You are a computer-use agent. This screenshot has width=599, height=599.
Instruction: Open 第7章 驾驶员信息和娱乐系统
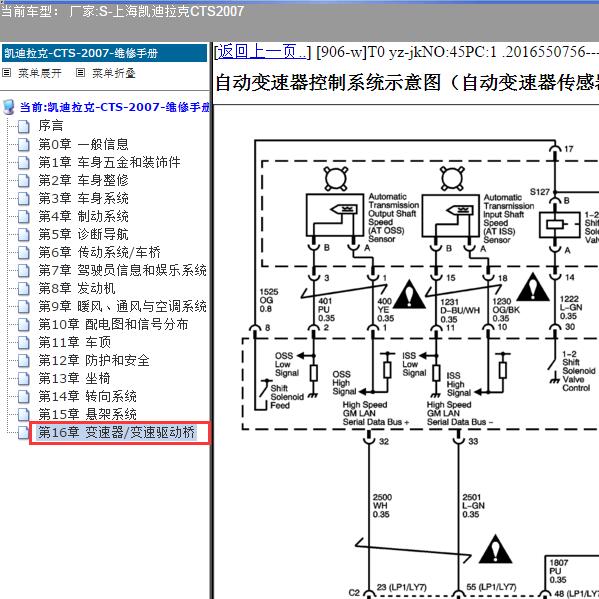tap(122, 270)
